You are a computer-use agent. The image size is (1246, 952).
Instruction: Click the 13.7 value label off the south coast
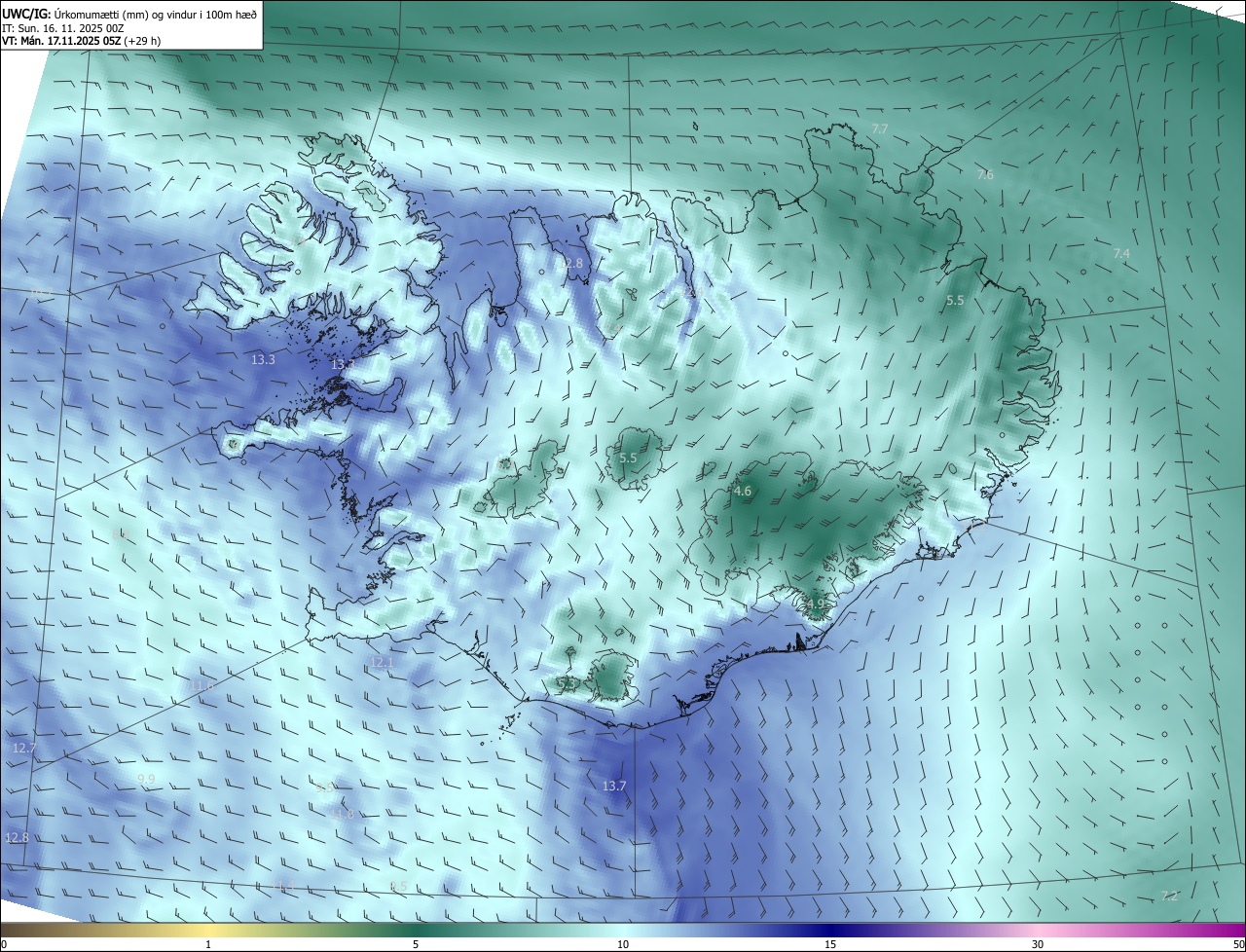click(x=614, y=786)
